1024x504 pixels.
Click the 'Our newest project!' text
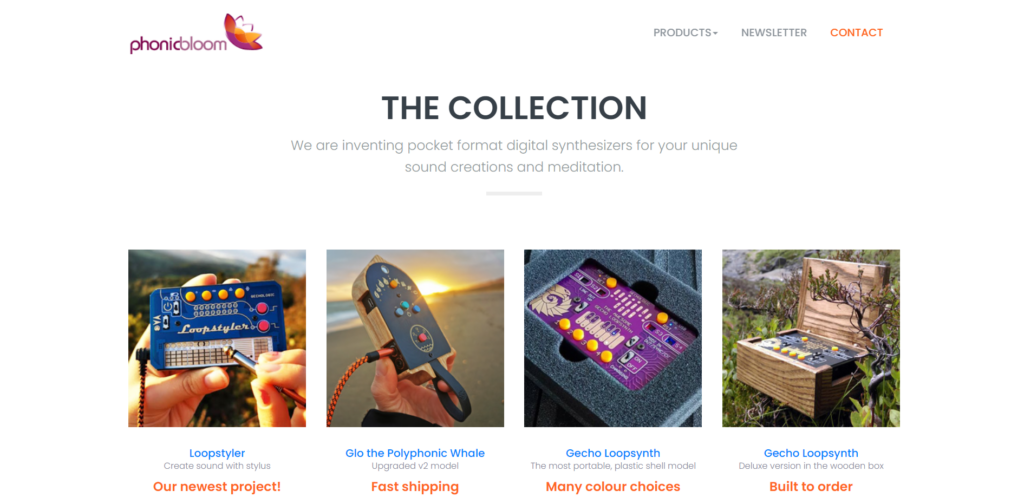pos(217,486)
